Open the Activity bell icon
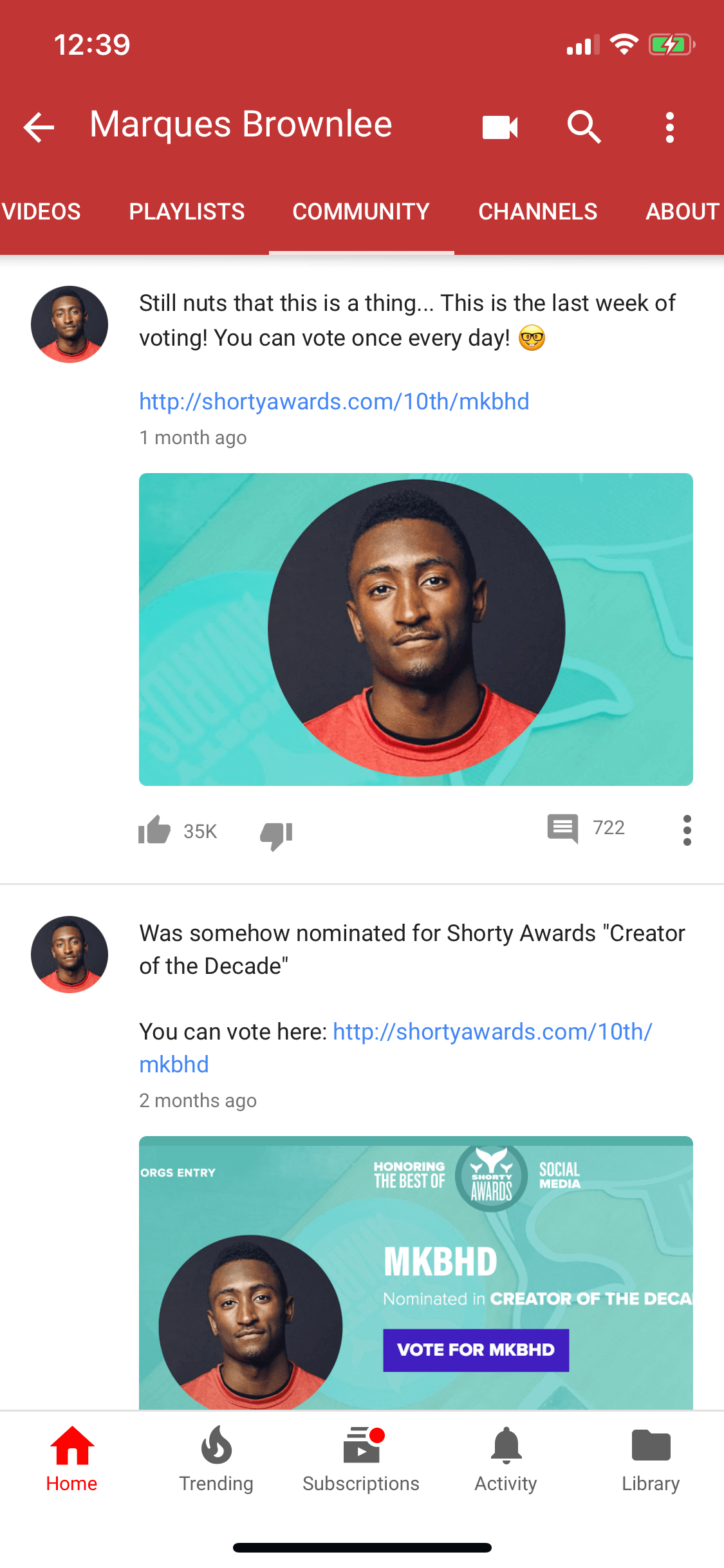This screenshot has width=724, height=1568. tap(506, 1445)
